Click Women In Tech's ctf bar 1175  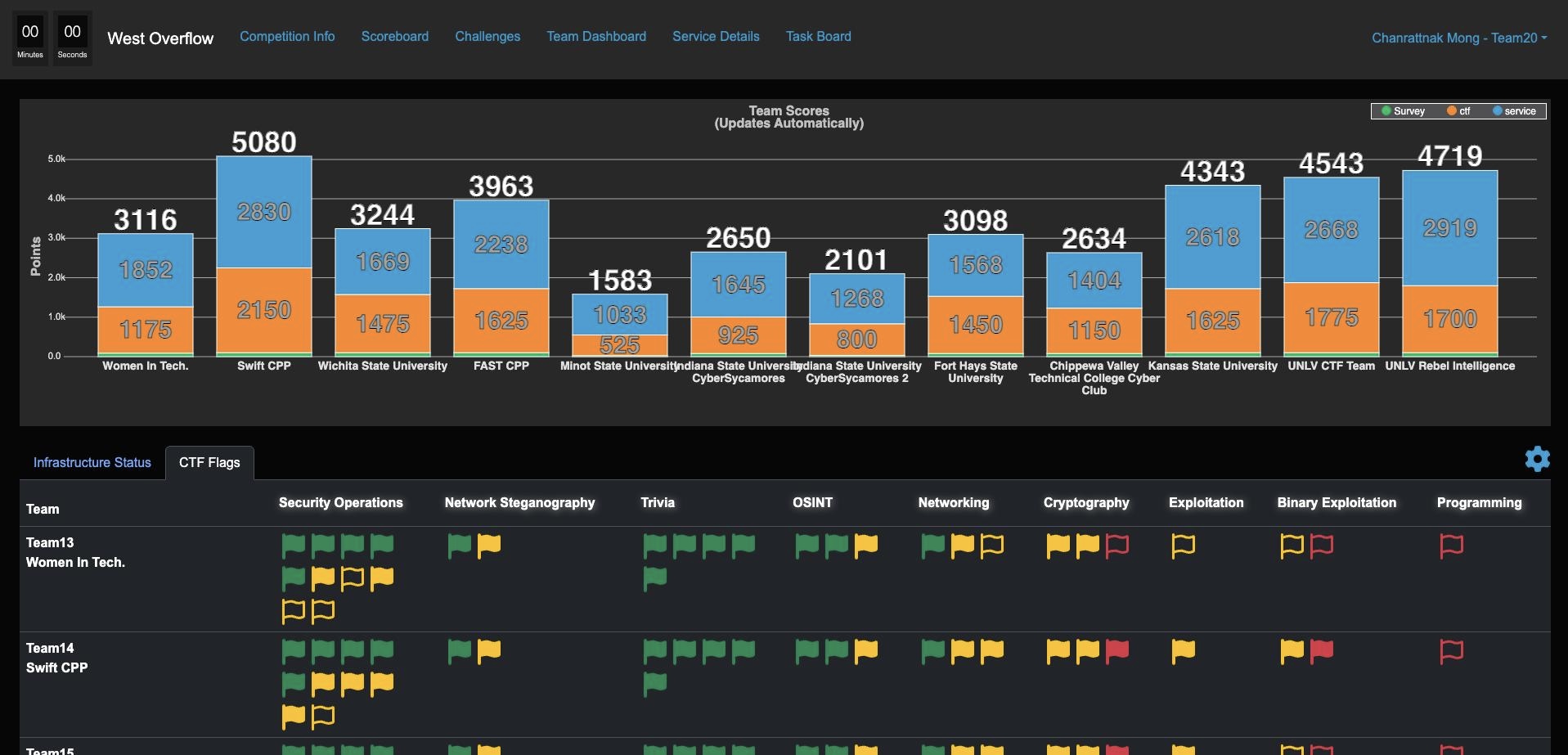tap(146, 330)
